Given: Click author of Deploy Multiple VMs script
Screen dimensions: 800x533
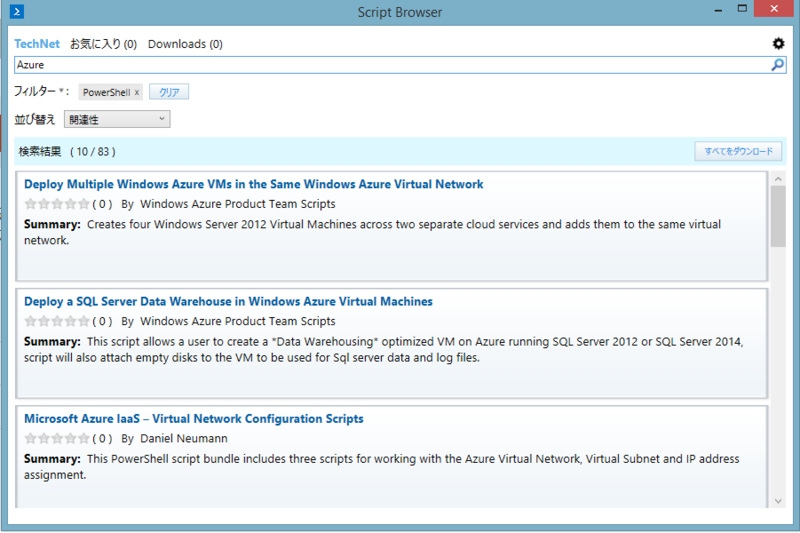Looking at the screenshot, I should pos(238,204).
